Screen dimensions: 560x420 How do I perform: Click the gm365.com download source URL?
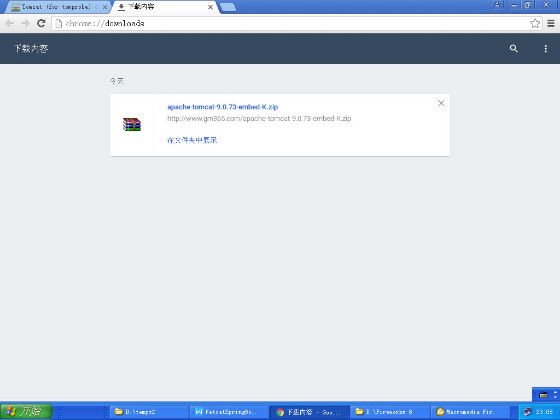click(x=259, y=119)
